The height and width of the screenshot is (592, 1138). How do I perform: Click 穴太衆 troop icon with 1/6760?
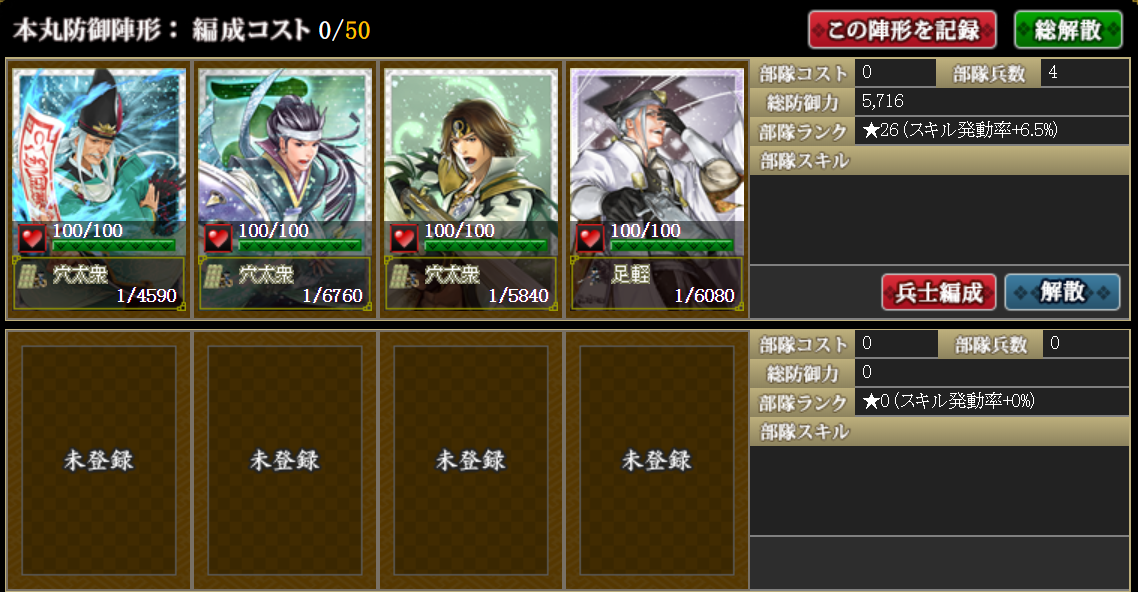click(218, 276)
